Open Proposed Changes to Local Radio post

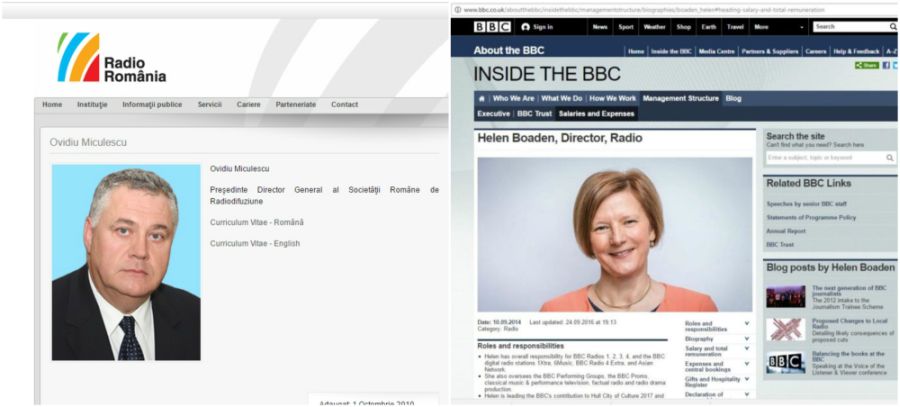pos(849,324)
